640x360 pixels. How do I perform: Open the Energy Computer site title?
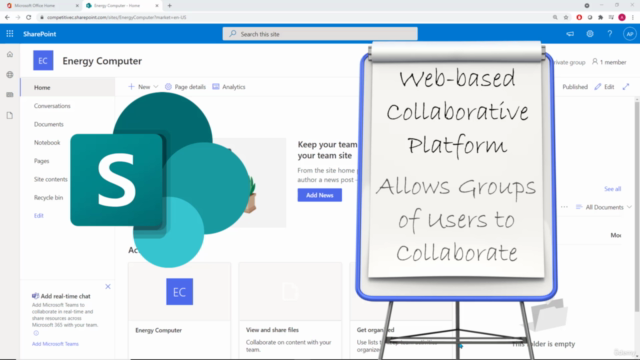tap(102, 61)
